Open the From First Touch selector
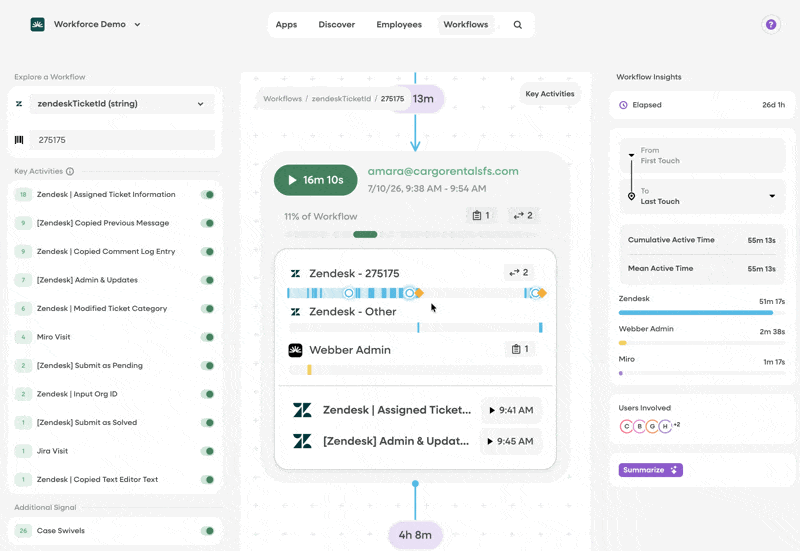800x551 pixels. tap(703, 155)
